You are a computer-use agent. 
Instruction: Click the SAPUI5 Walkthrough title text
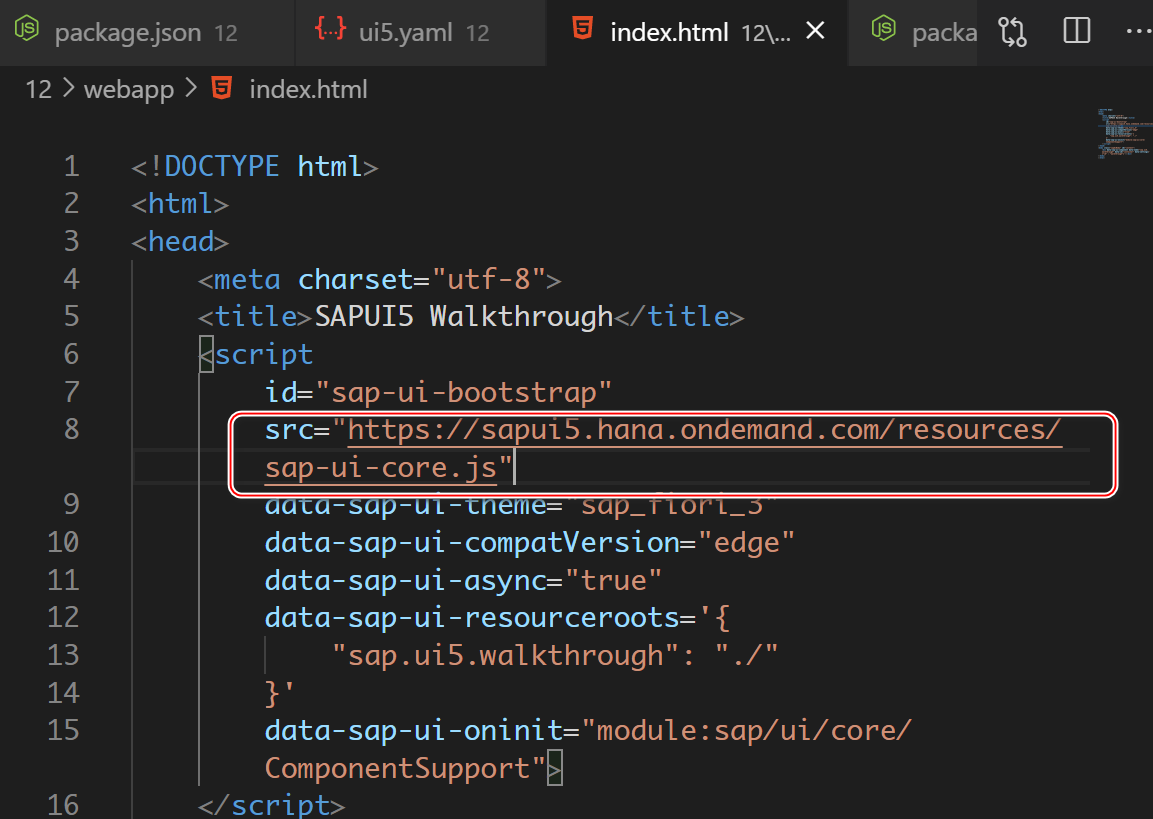[464, 317]
